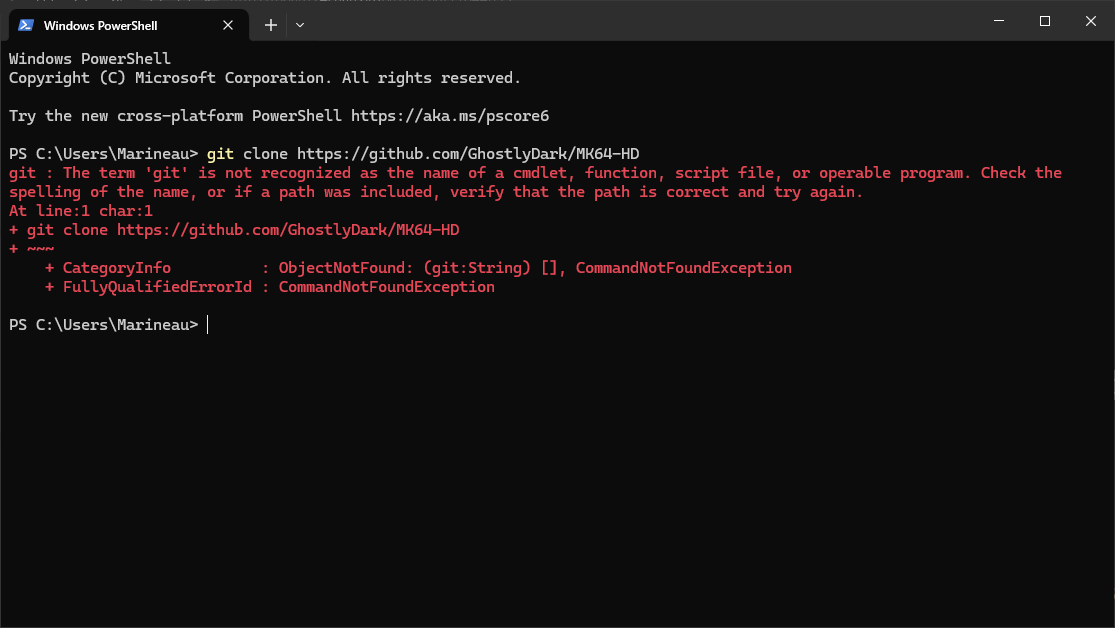Click the red git clone URL in the error echo
The height and width of the screenshot is (628, 1115).
[x=288, y=230]
